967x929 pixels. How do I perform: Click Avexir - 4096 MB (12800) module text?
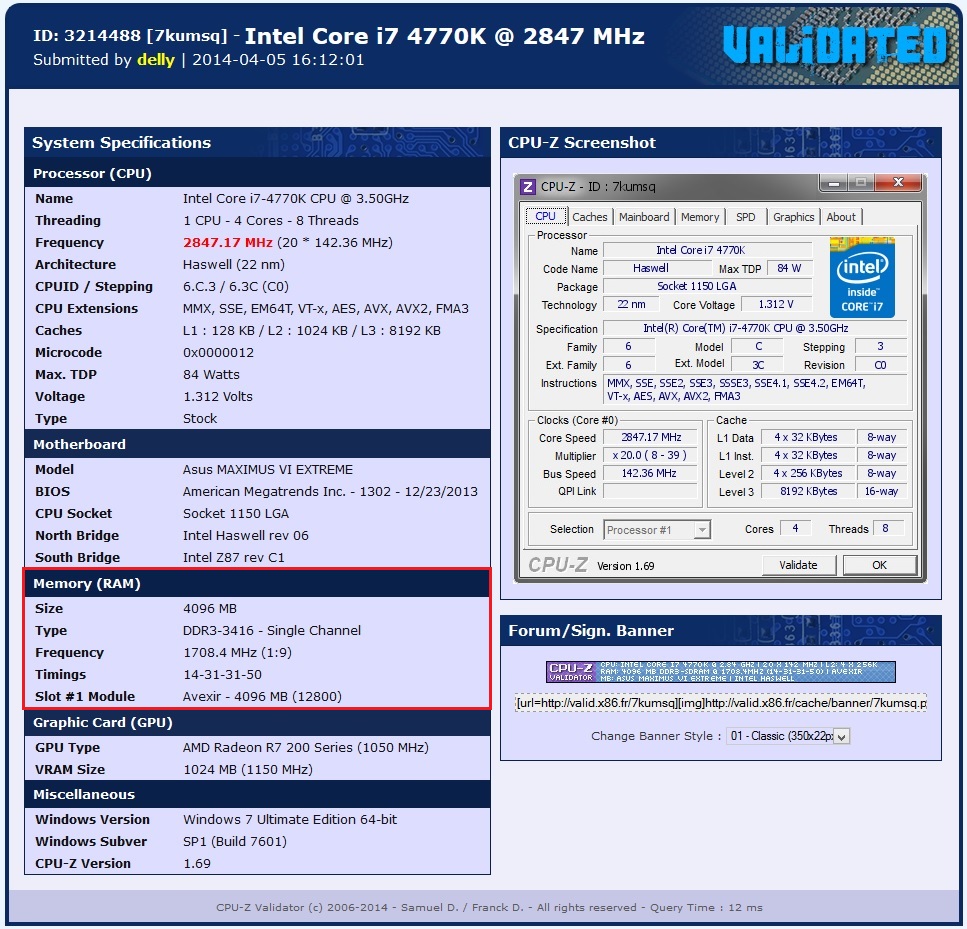point(262,696)
